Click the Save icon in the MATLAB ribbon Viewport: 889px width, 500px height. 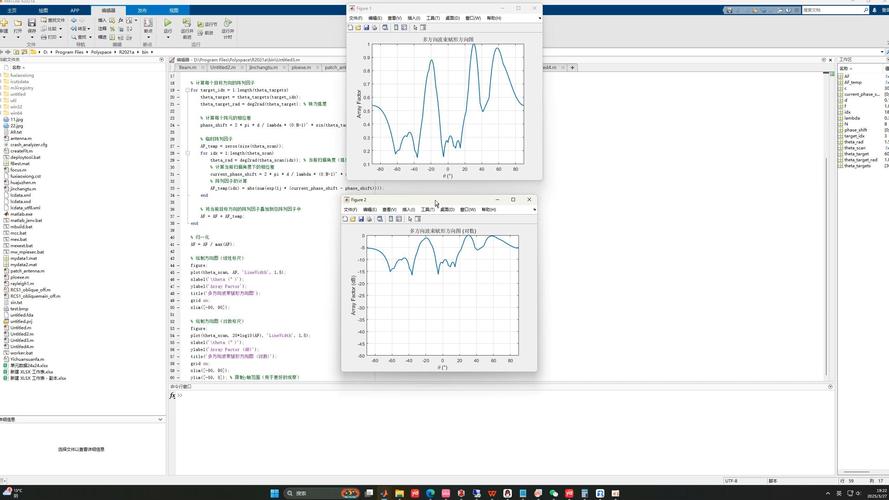point(32,23)
